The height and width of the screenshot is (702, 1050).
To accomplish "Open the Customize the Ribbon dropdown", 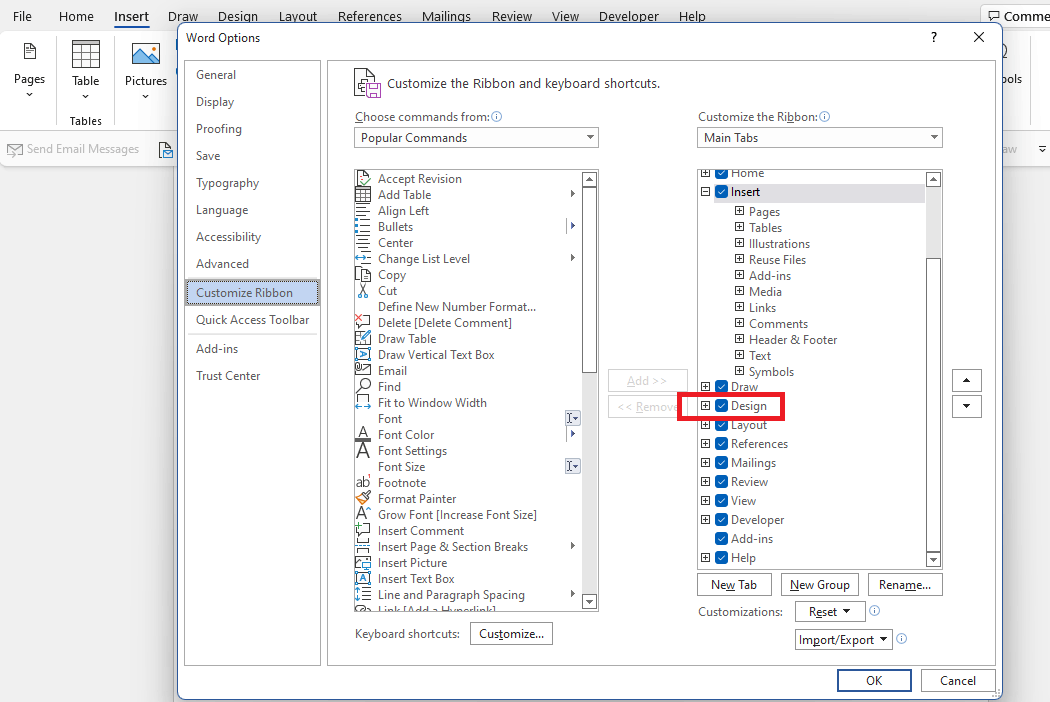I will point(820,137).
